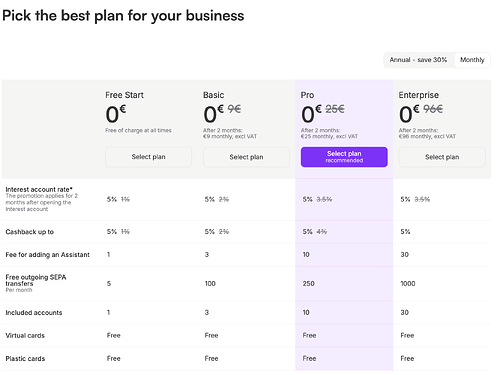Click the crossed-out 25€ Pro price

click(335, 109)
